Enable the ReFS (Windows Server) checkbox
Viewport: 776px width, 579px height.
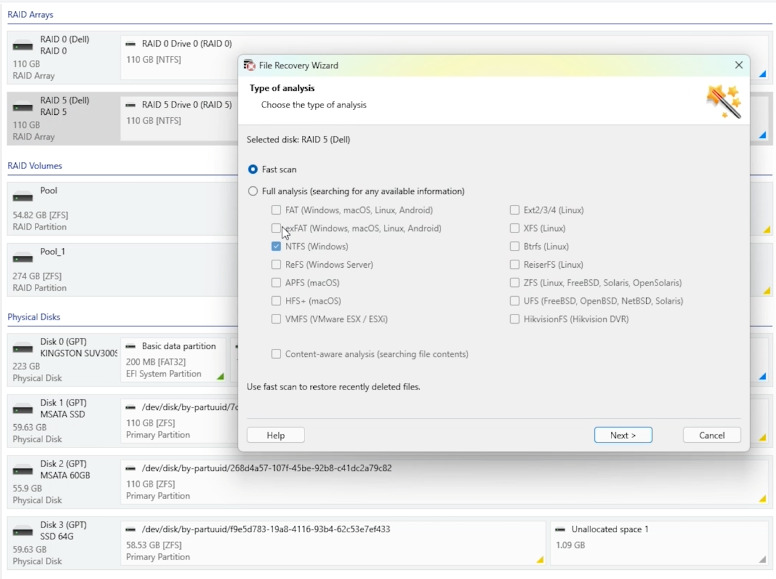276,264
